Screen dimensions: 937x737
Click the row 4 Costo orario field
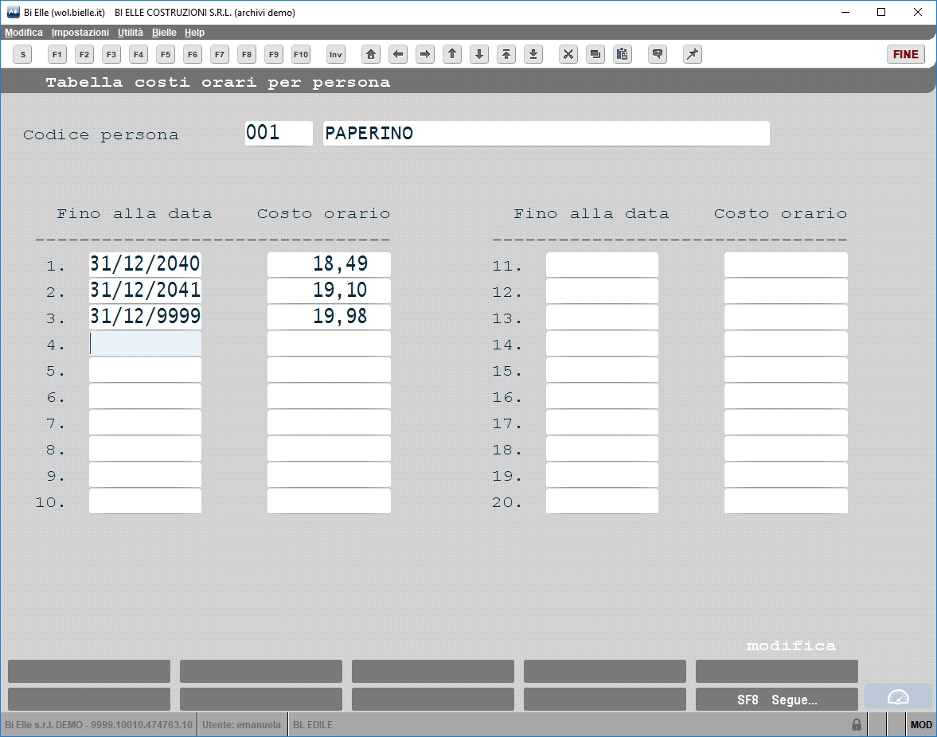(x=329, y=344)
